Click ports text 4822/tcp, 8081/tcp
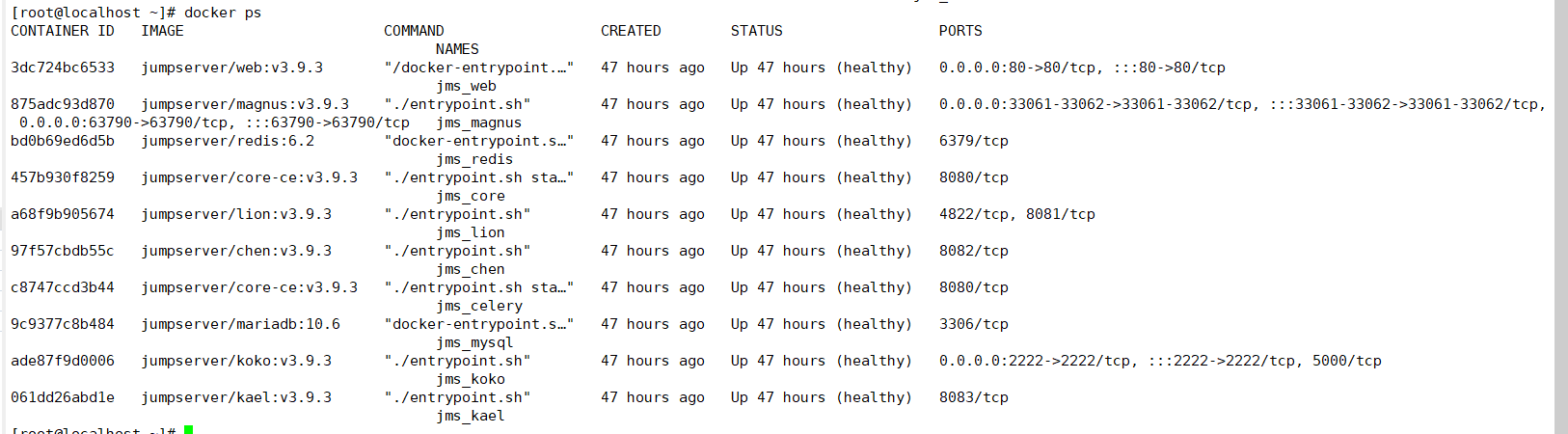Viewport: 1568px width, 434px height. click(x=1017, y=214)
